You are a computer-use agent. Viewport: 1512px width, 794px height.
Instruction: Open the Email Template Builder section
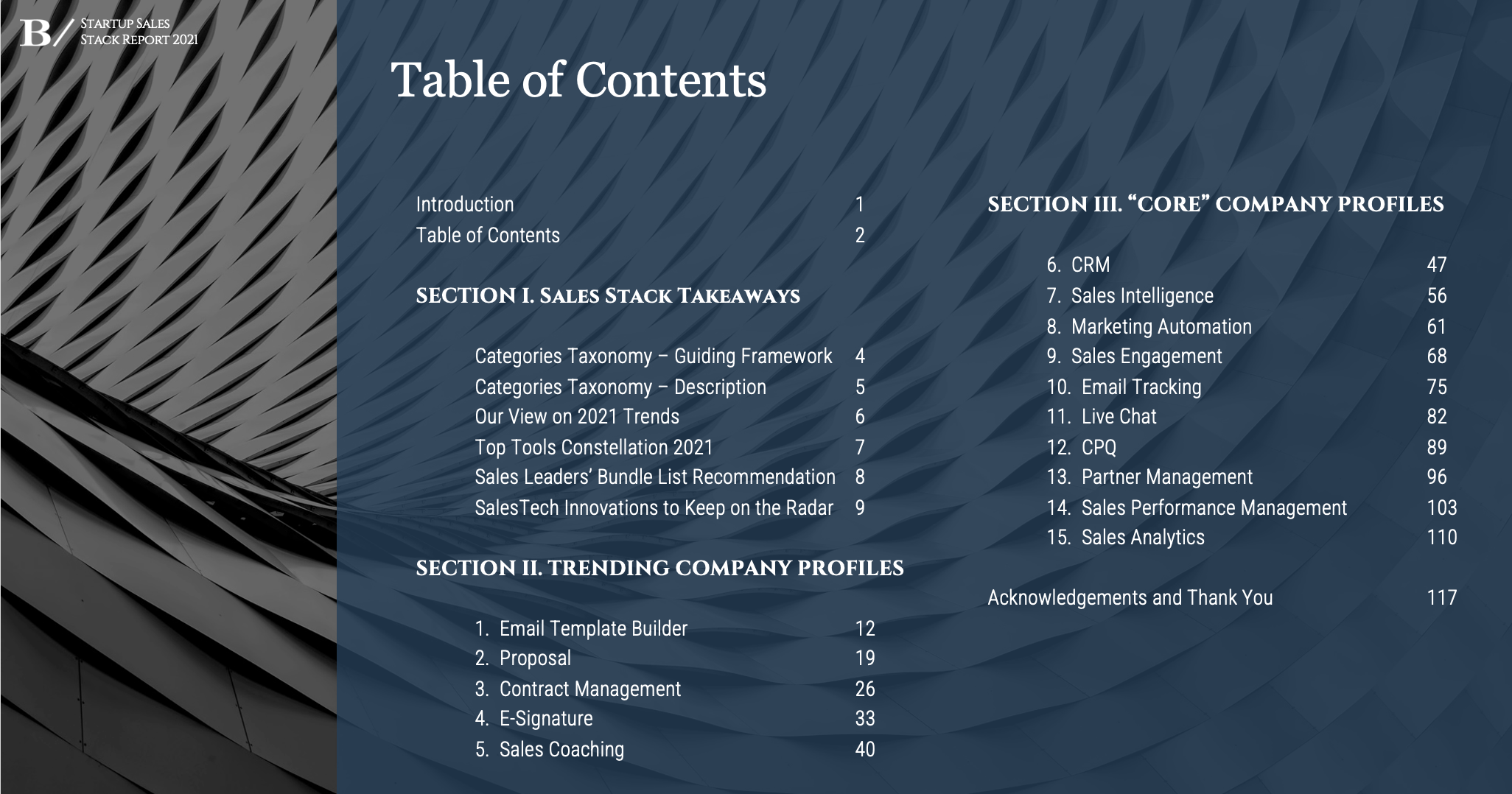coord(592,629)
